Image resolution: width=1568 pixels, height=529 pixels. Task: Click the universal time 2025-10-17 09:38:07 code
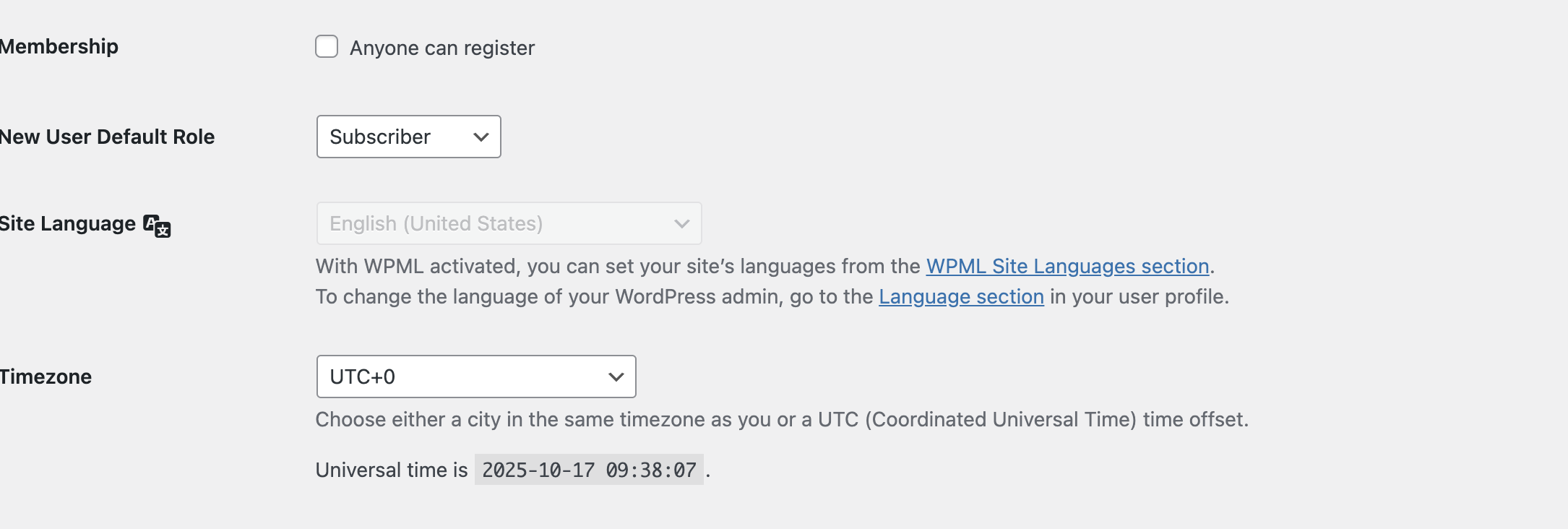pos(589,470)
